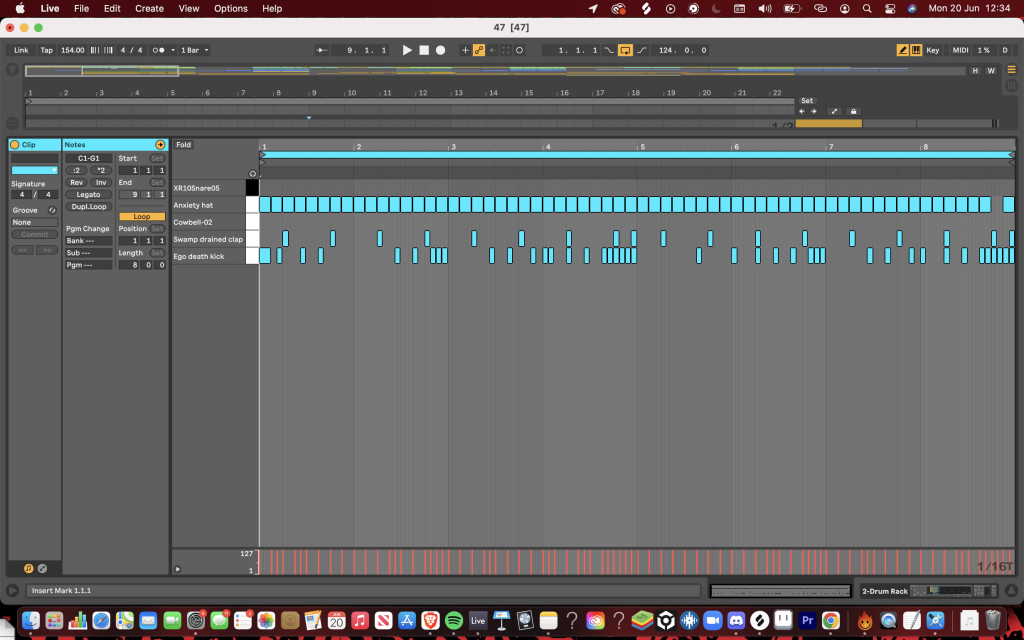The height and width of the screenshot is (640, 1024).
Task: Start playback with the Play button
Action: click(407, 50)
